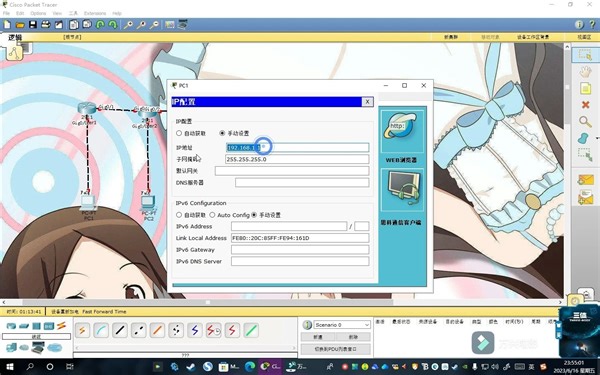Choose the dotted phone cable
Viewport: 600px width, 375px height.
[x=176, y=330]
